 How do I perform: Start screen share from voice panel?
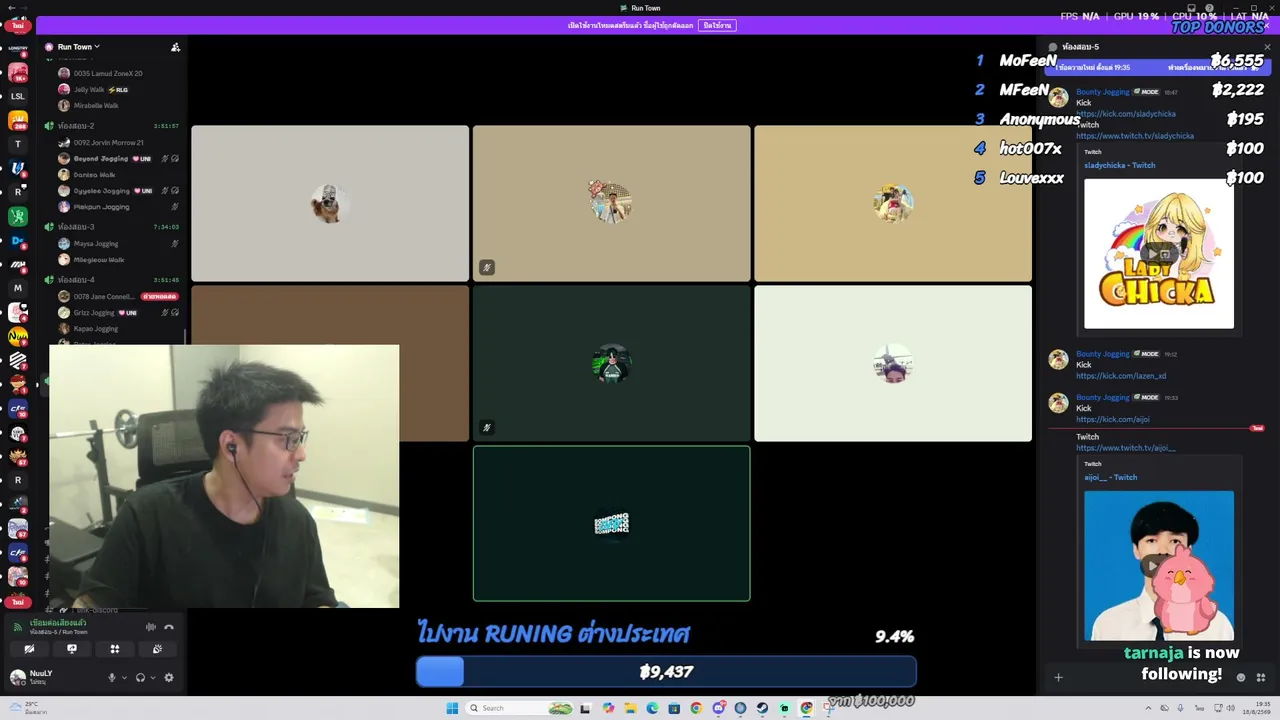[x=72, y=649]
